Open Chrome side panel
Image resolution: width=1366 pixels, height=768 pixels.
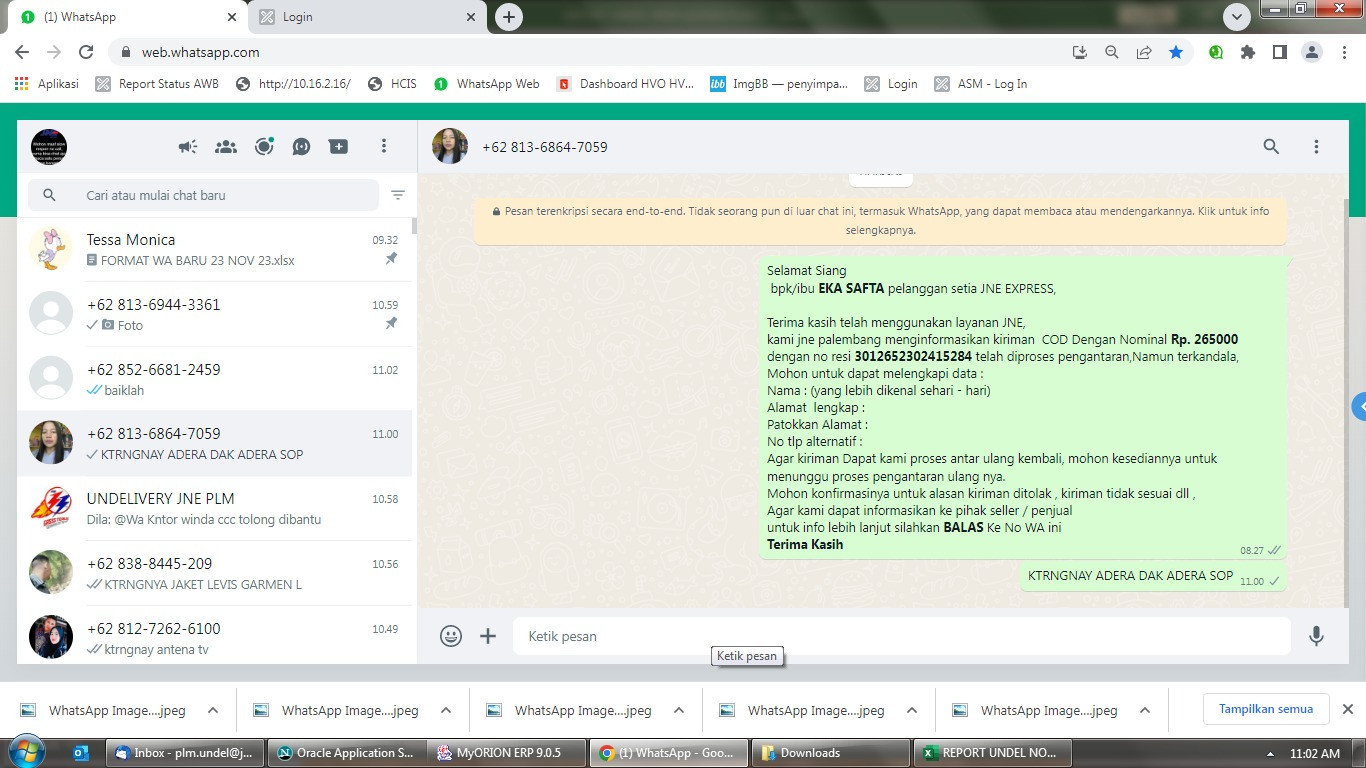pos(1279,52)
